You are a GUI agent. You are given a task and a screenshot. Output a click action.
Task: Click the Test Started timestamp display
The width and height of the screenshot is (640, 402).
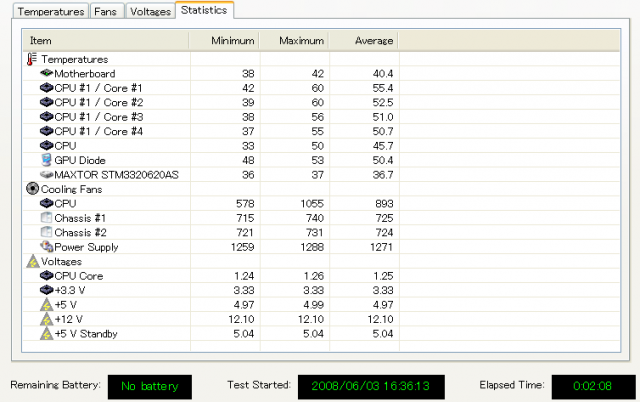[371, 386]
